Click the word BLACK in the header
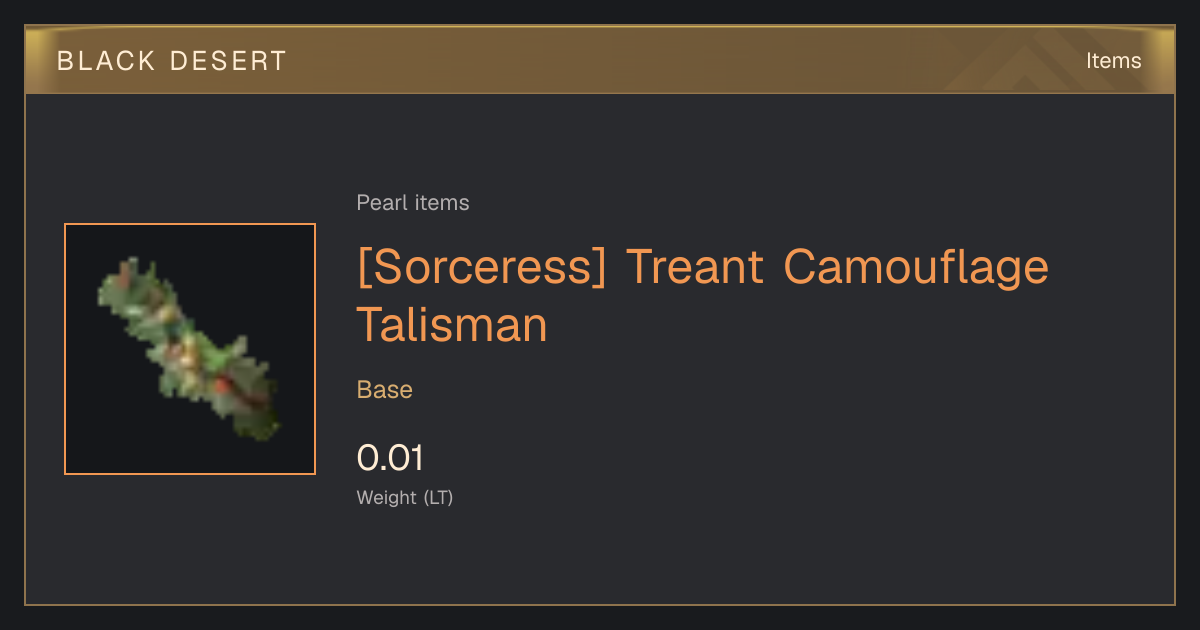 (107, 61)
